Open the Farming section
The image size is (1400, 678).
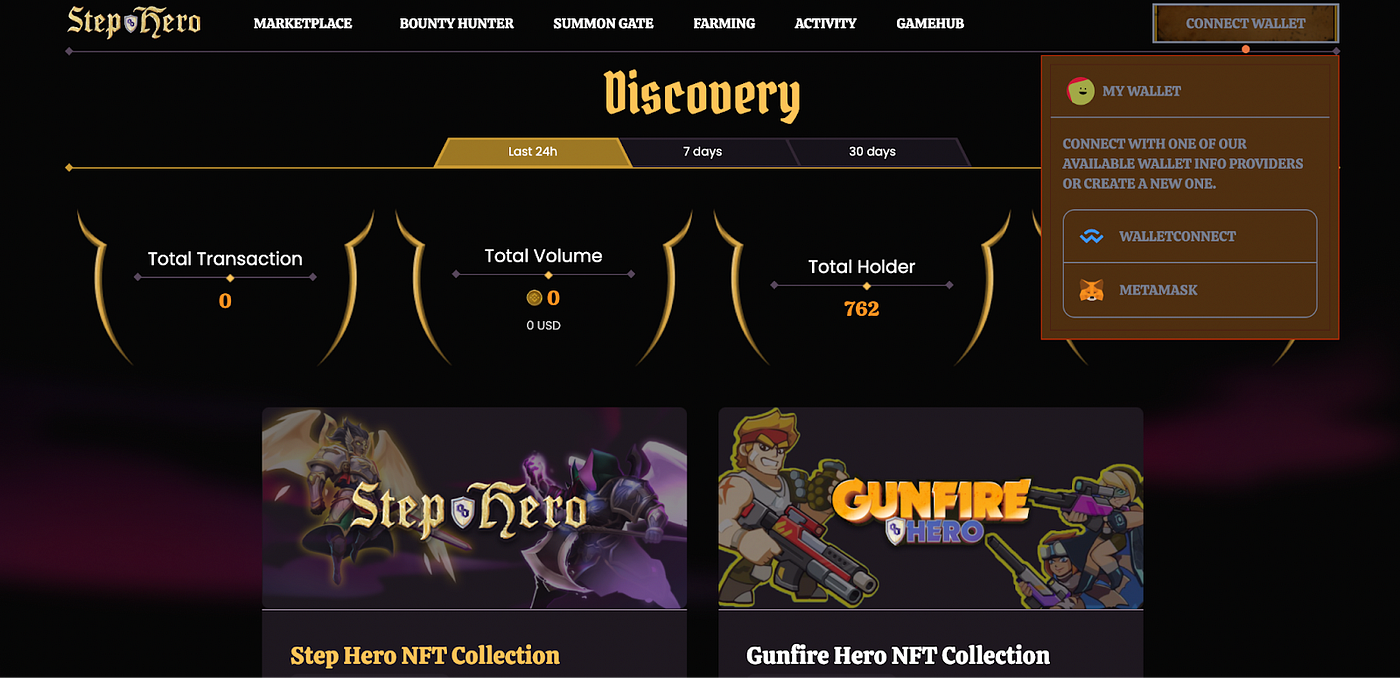(724, 23)
